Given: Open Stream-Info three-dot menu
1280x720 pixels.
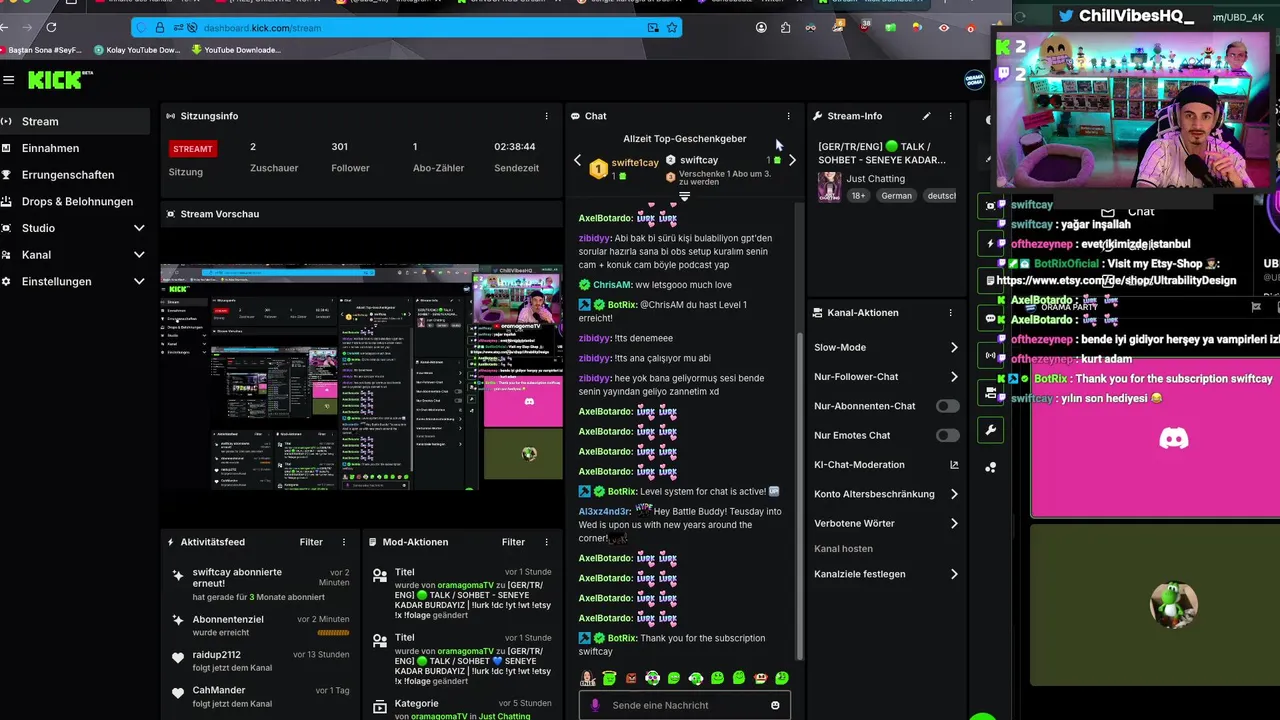Looking at the screenshot, I should pyautogui.click(x=950, y=116).
